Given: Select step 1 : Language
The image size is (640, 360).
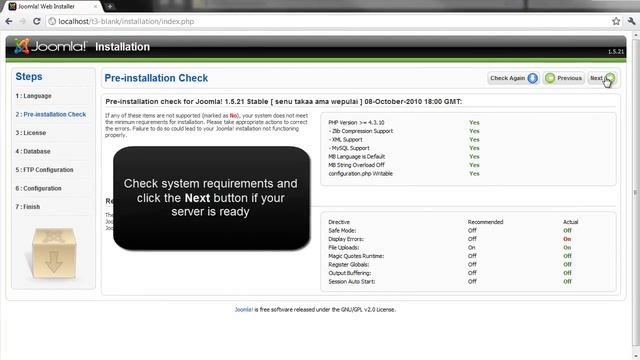Looking at the screenshot, I should [x=33, y=96].
